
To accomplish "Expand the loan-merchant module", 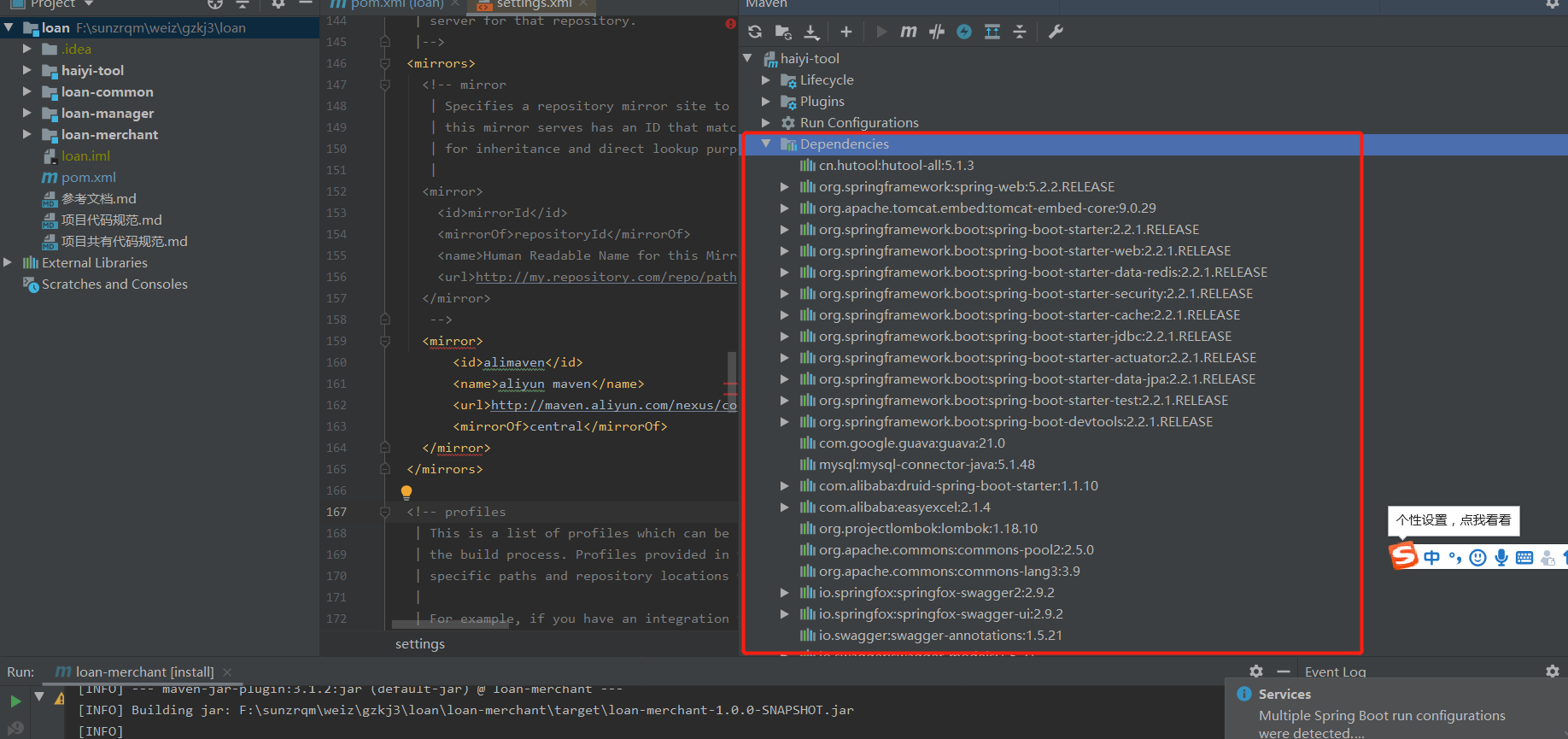I will click(x=27, y=134).
